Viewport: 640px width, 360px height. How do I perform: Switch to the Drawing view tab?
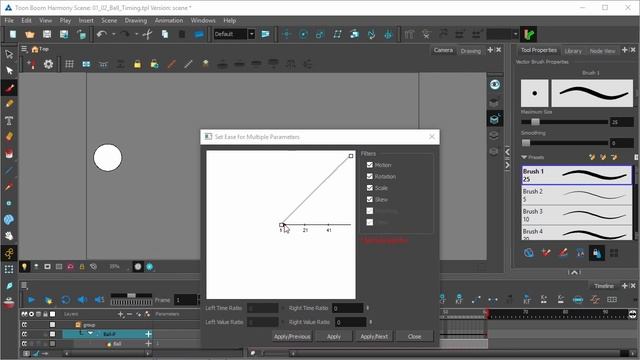point(471,51)
